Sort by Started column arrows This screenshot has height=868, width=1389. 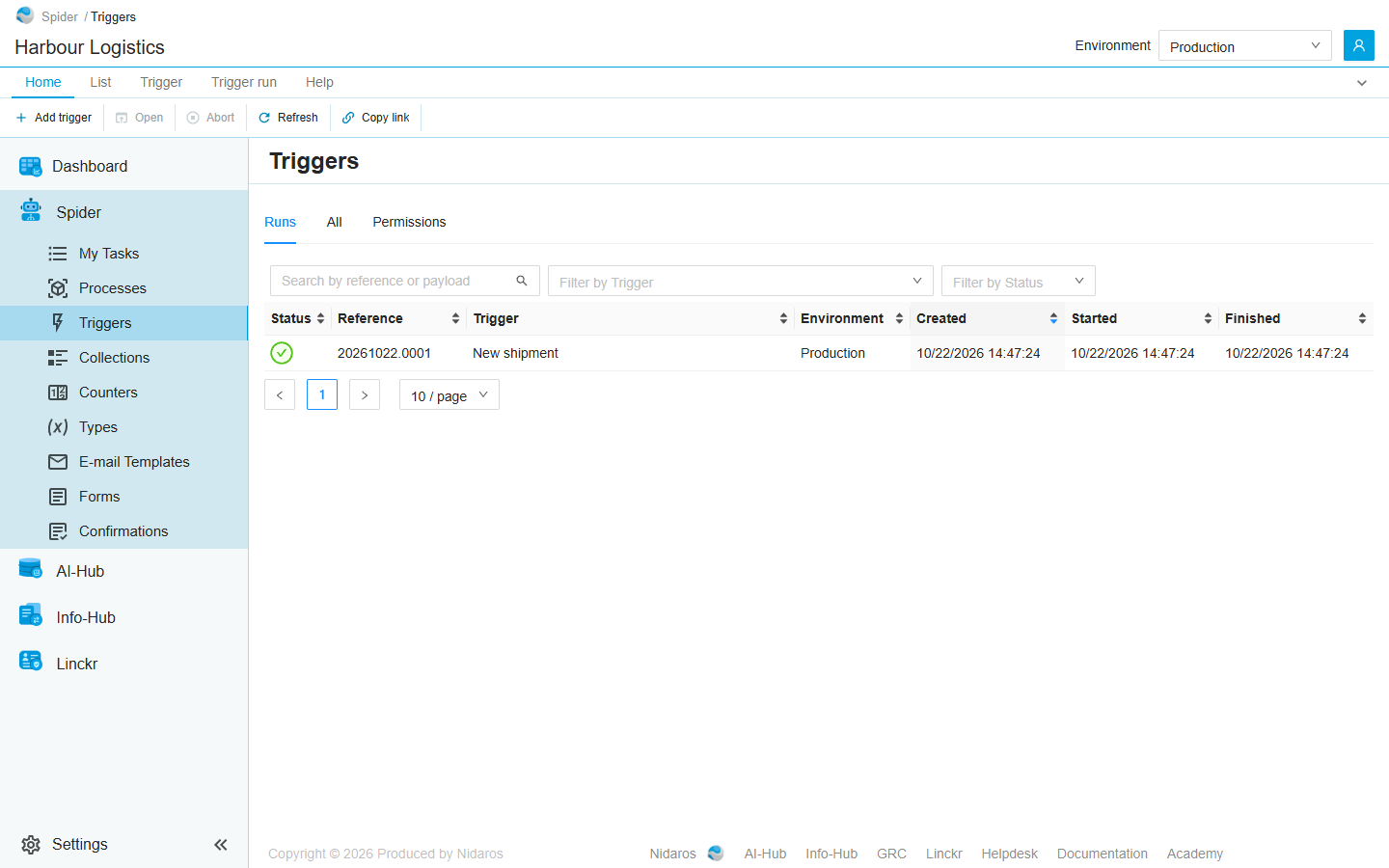1208,318
